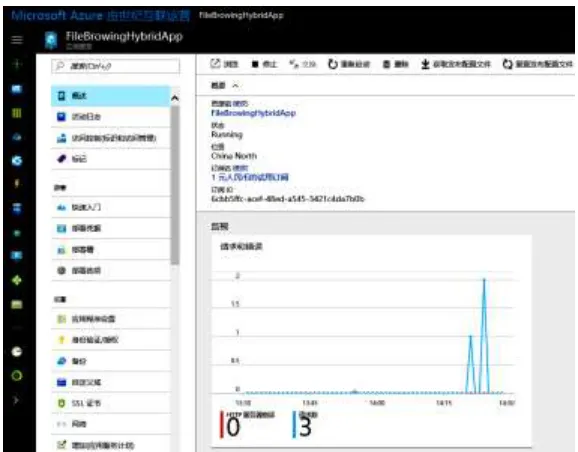
Task: Select the highlighted Overview (概述) menu item
Action: [111, 96]
